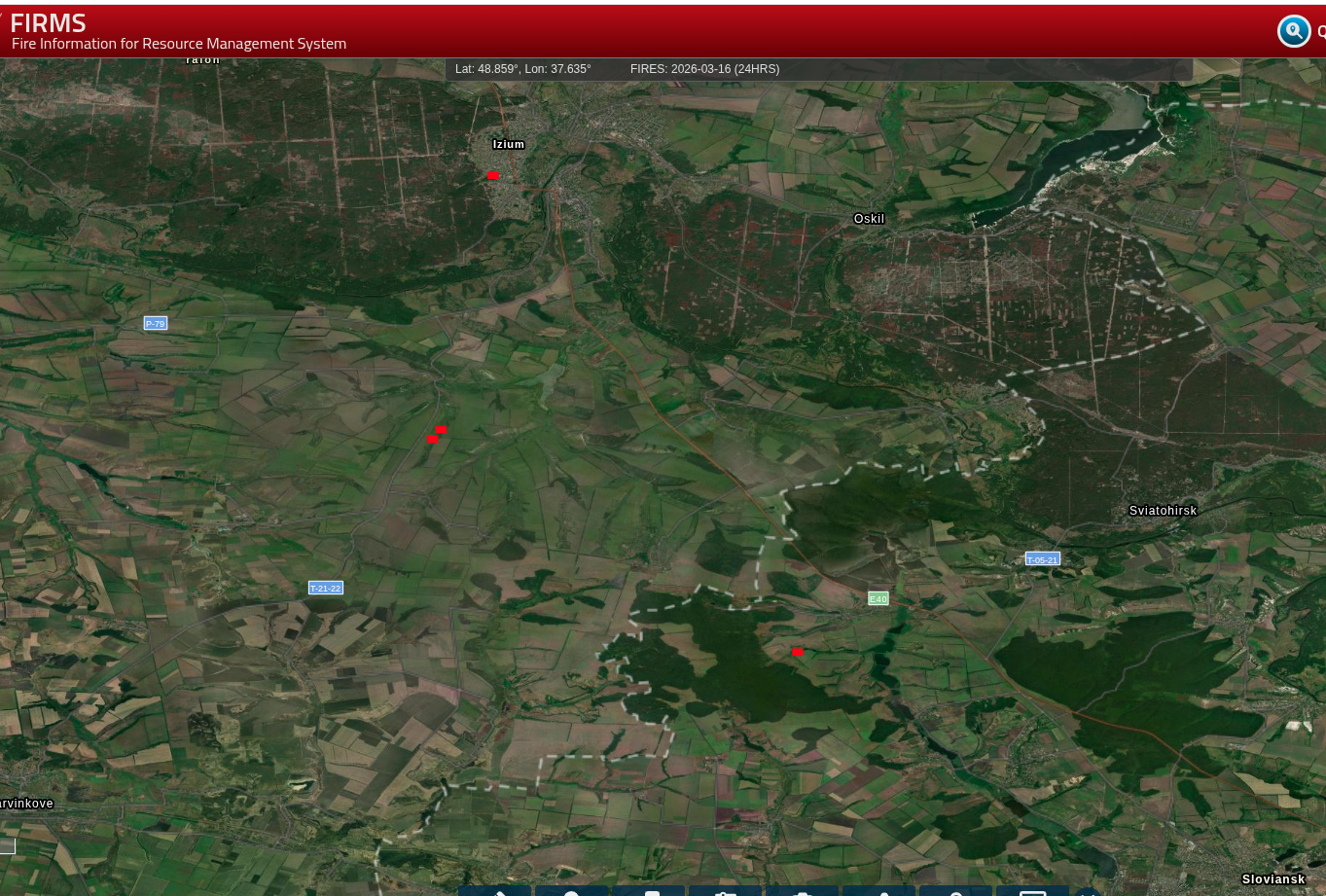
Task: Select the fire detection marker below Izium
Action: click(x=493, y=175)
